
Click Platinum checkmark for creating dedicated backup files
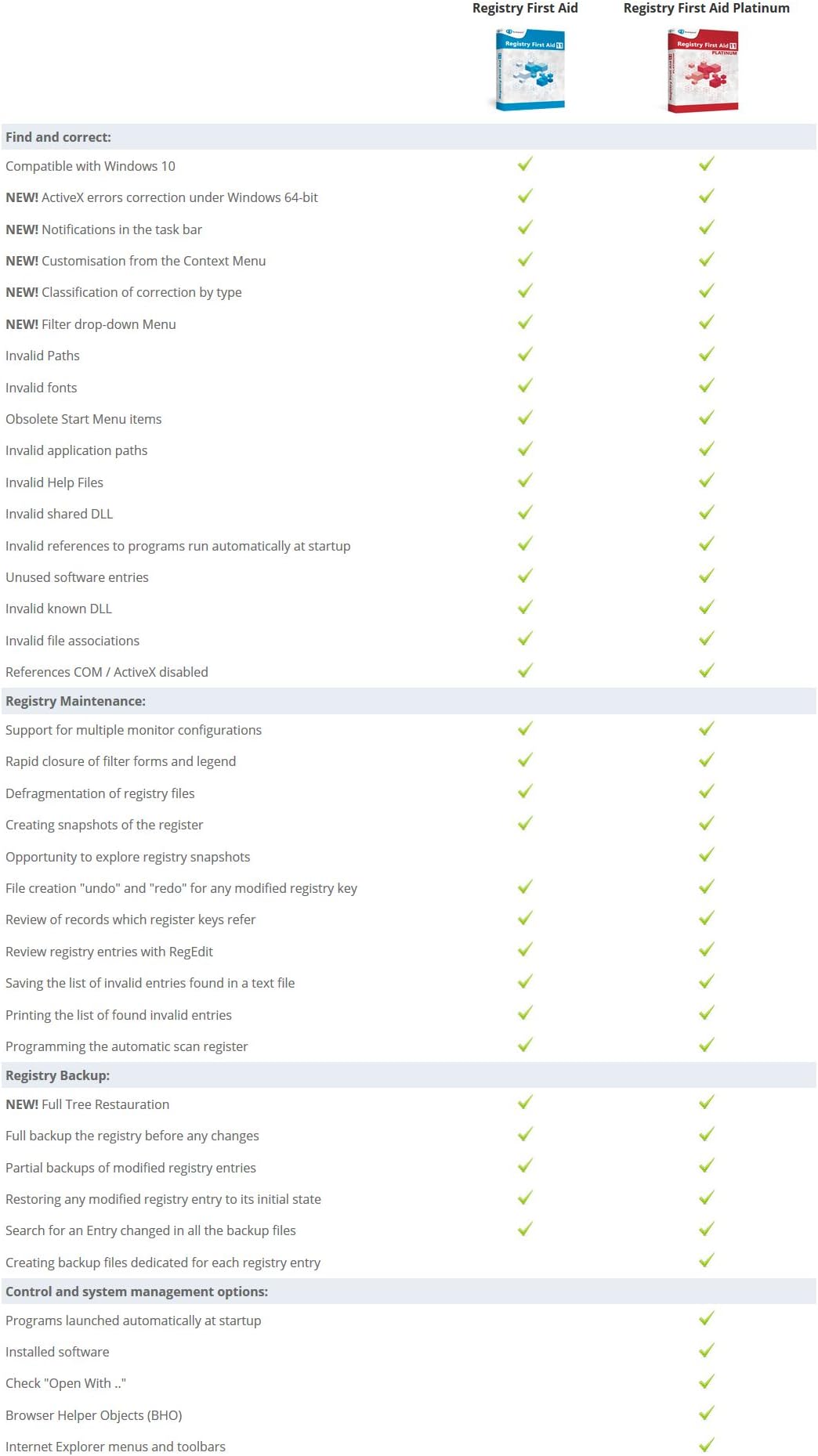pos(706,1261)
